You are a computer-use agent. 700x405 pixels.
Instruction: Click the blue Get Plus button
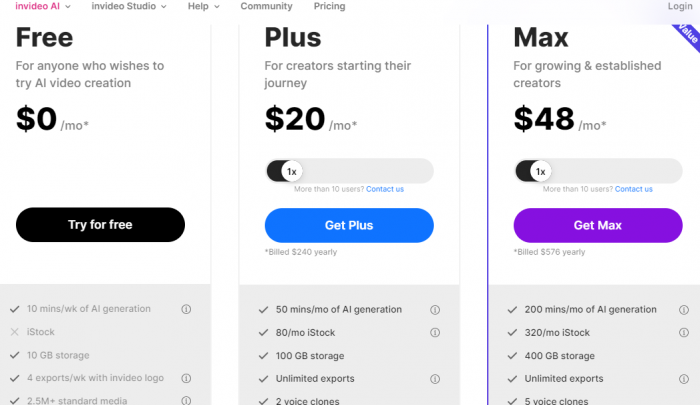349,225
